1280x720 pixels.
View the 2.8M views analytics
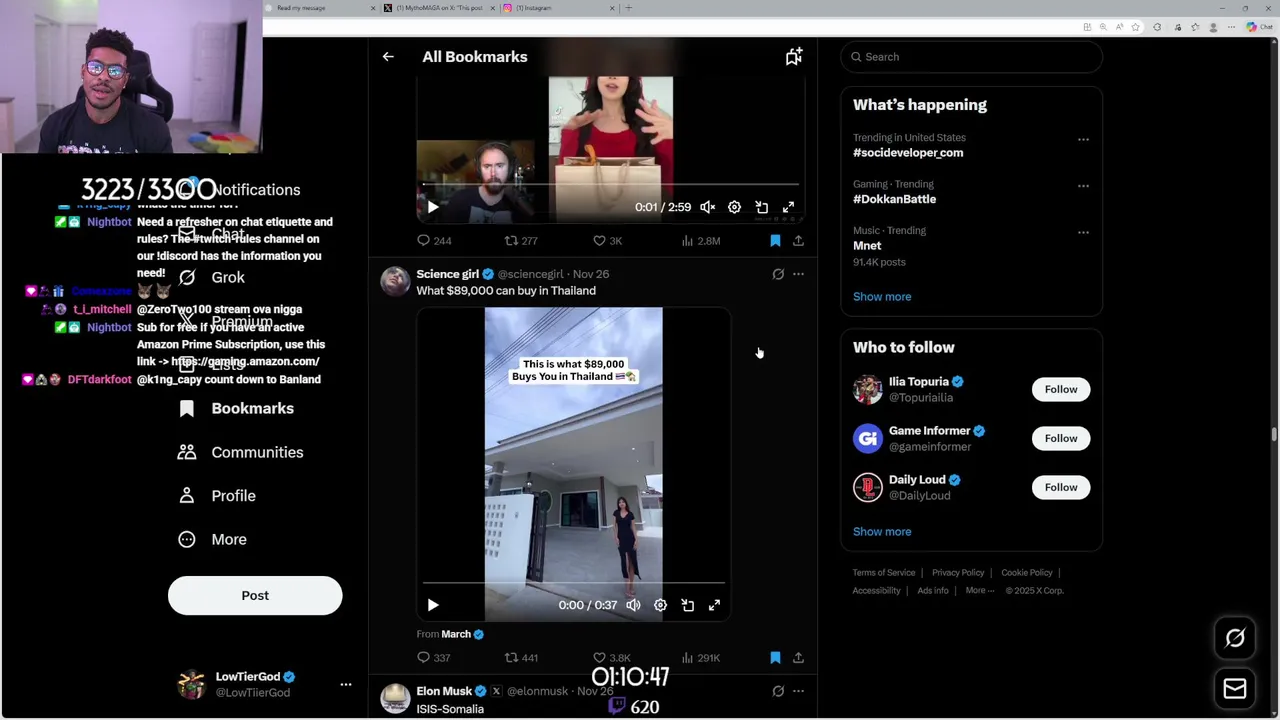700,241
